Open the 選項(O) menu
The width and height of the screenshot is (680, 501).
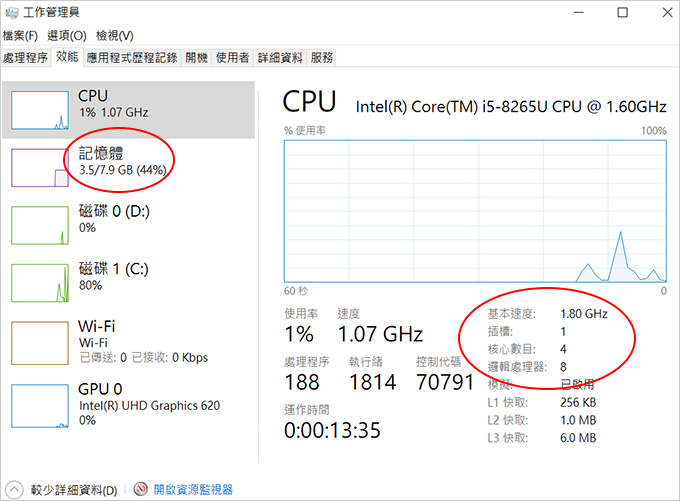[67, 36]
